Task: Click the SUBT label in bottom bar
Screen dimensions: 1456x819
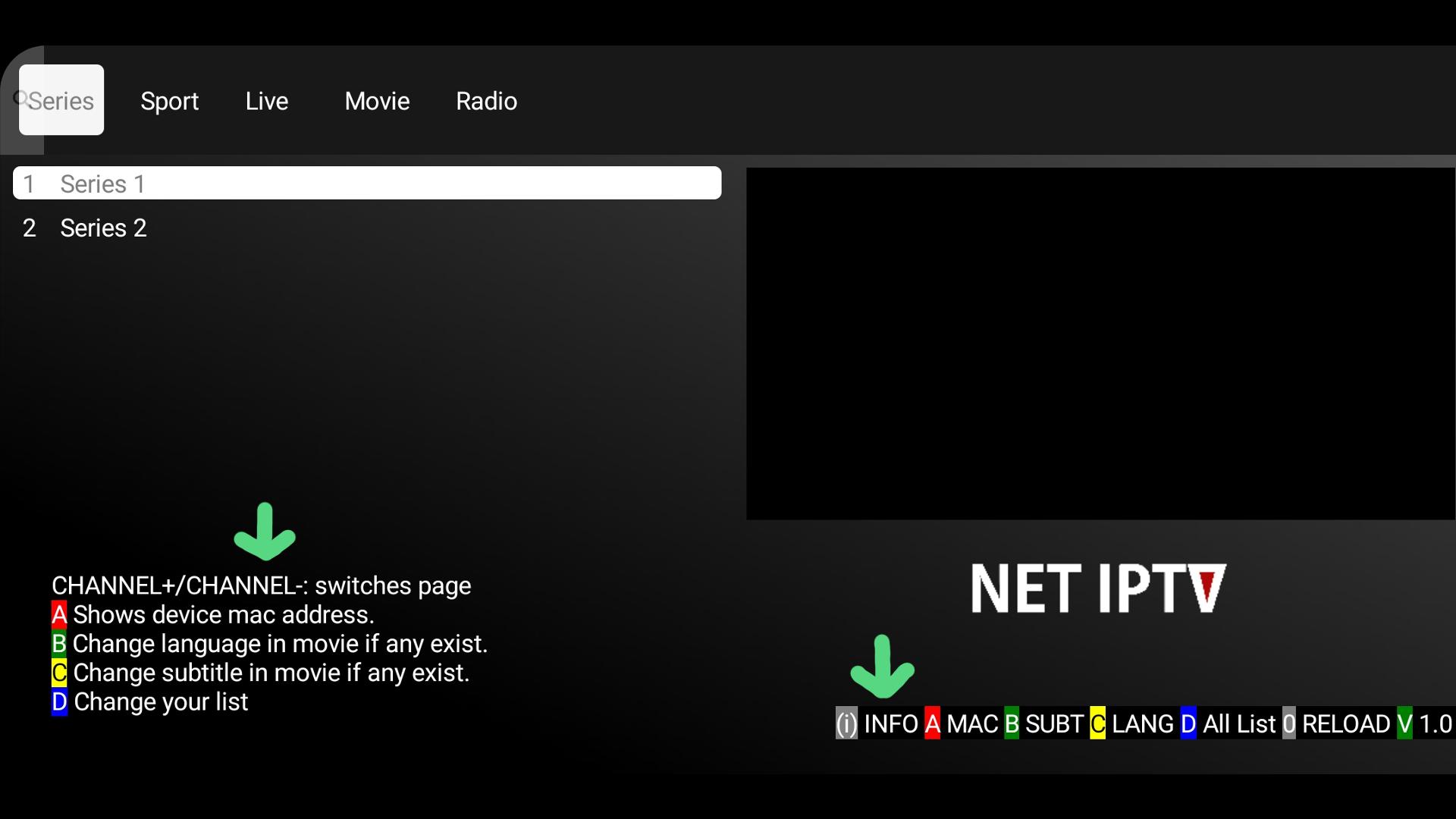Action: [x=1054, y=723]
